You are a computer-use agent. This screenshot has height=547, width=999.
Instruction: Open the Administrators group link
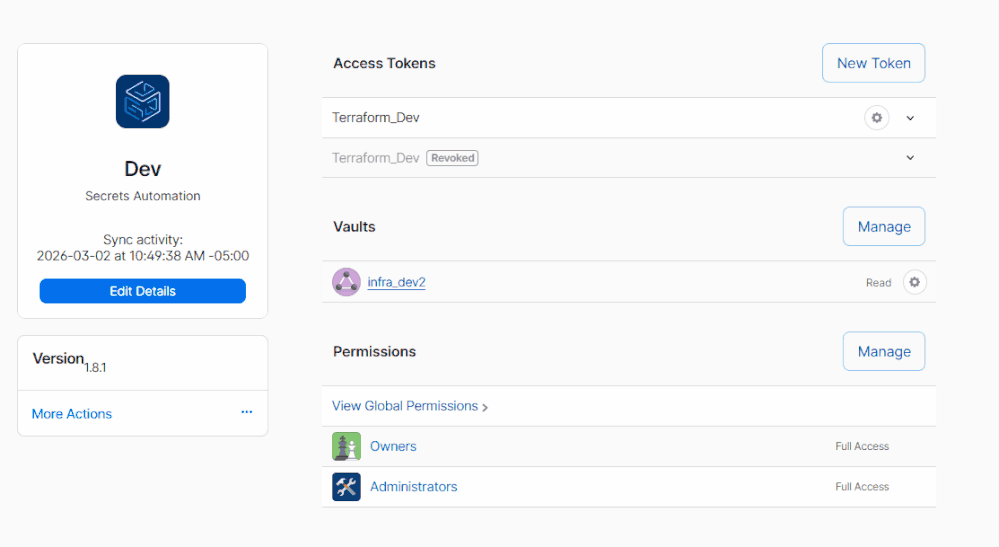[413, 487]
